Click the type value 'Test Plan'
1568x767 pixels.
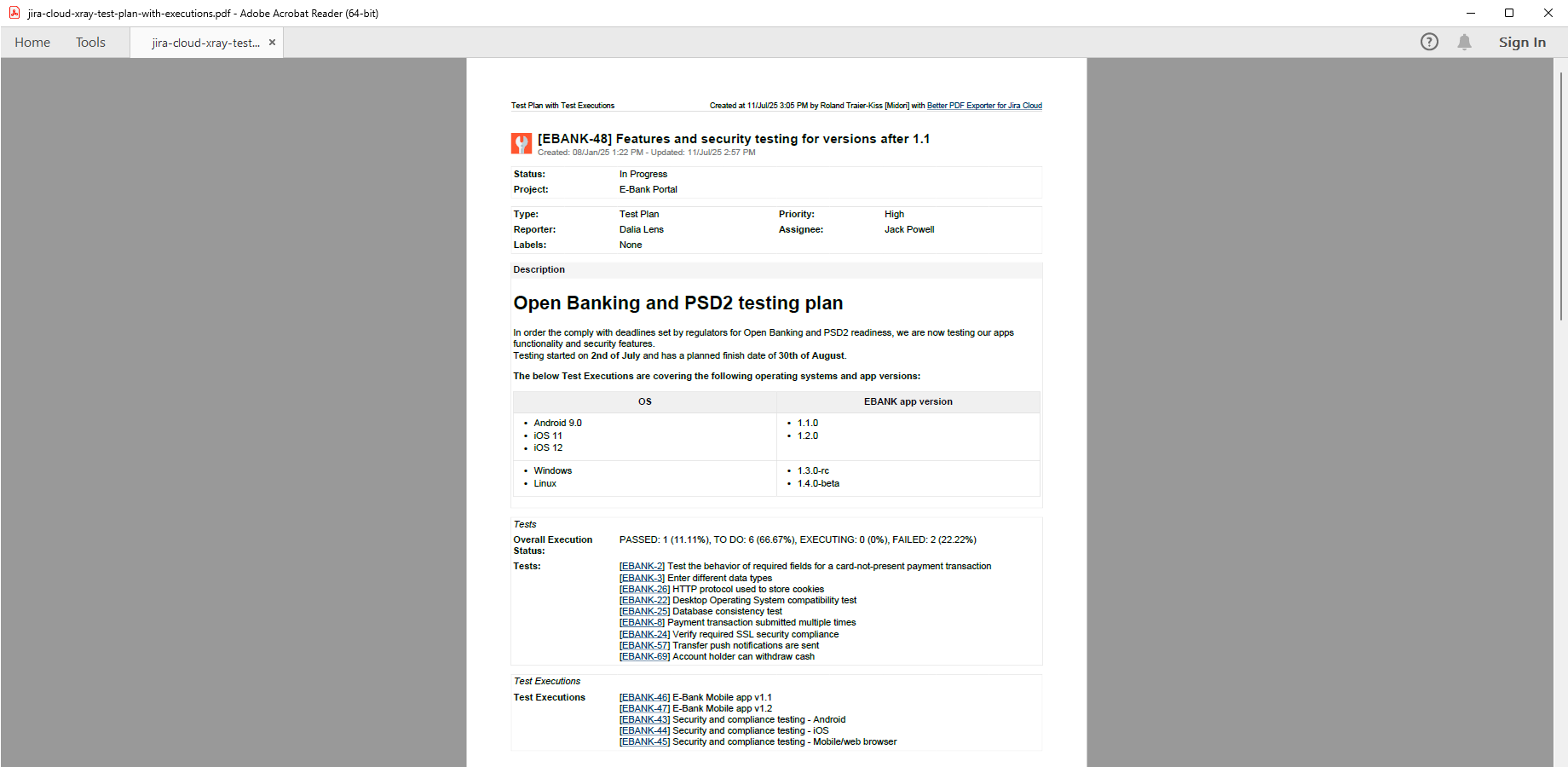click(639, 214)
